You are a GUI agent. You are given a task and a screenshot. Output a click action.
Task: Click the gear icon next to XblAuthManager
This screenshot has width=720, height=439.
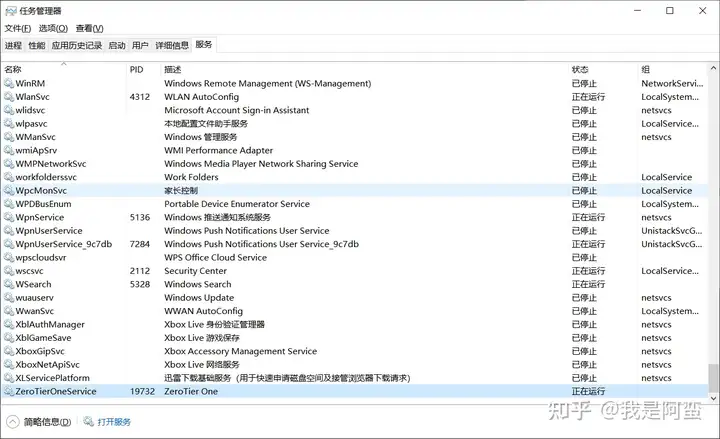(9, 324)
